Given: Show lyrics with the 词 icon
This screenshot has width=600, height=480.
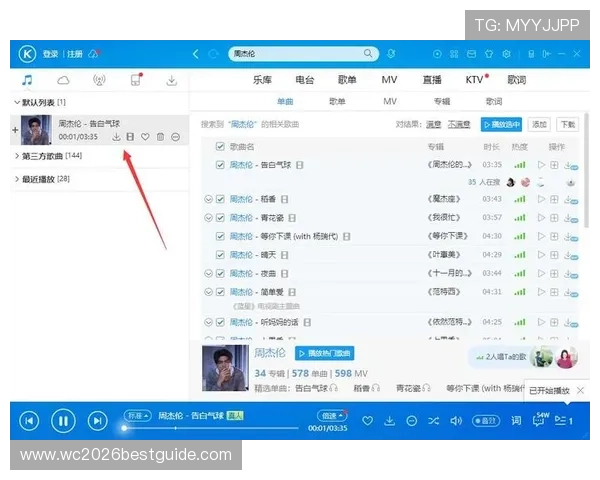Looking at the screenshot, I should (516, 421).
